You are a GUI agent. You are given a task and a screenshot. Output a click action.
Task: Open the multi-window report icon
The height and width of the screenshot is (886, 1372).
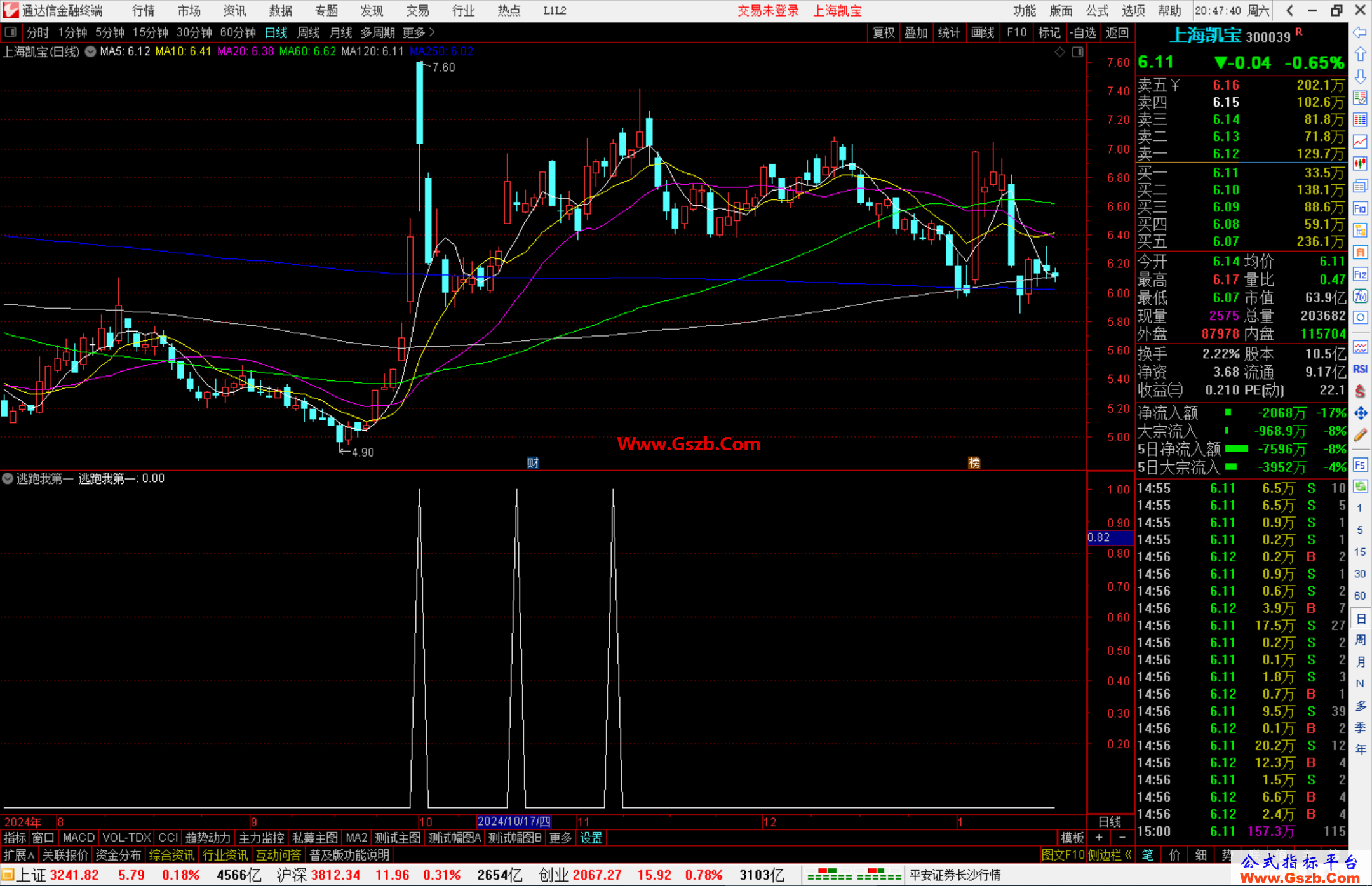pyautogui.click(x=1360, y=186)
